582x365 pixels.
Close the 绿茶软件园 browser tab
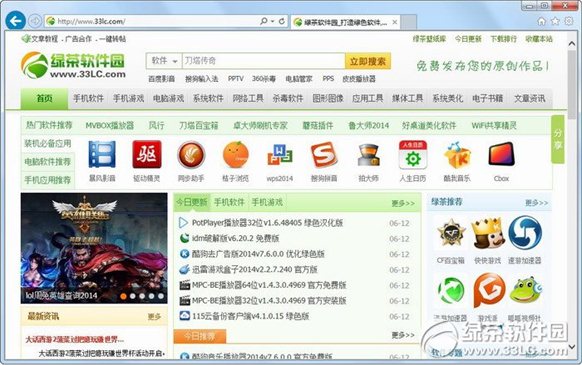click(395, 22)
